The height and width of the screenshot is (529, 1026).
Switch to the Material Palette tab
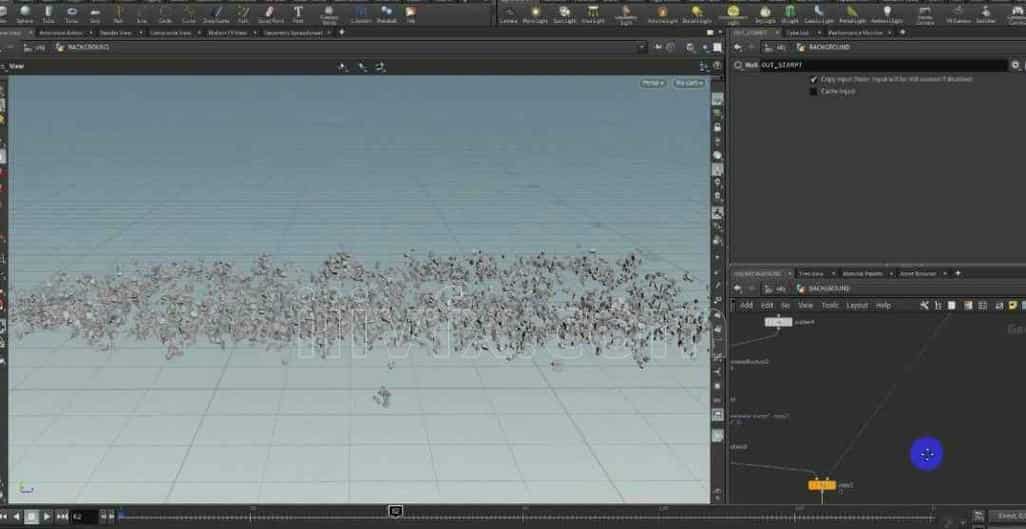pos(862,273)
